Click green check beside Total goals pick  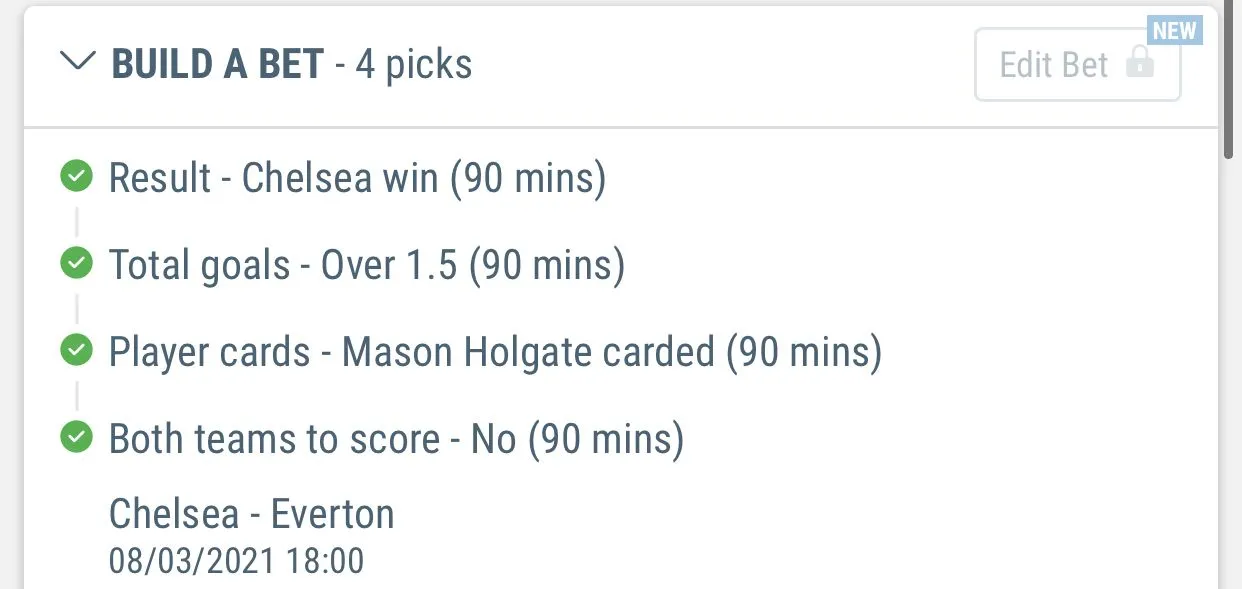[x=76, y=264]
